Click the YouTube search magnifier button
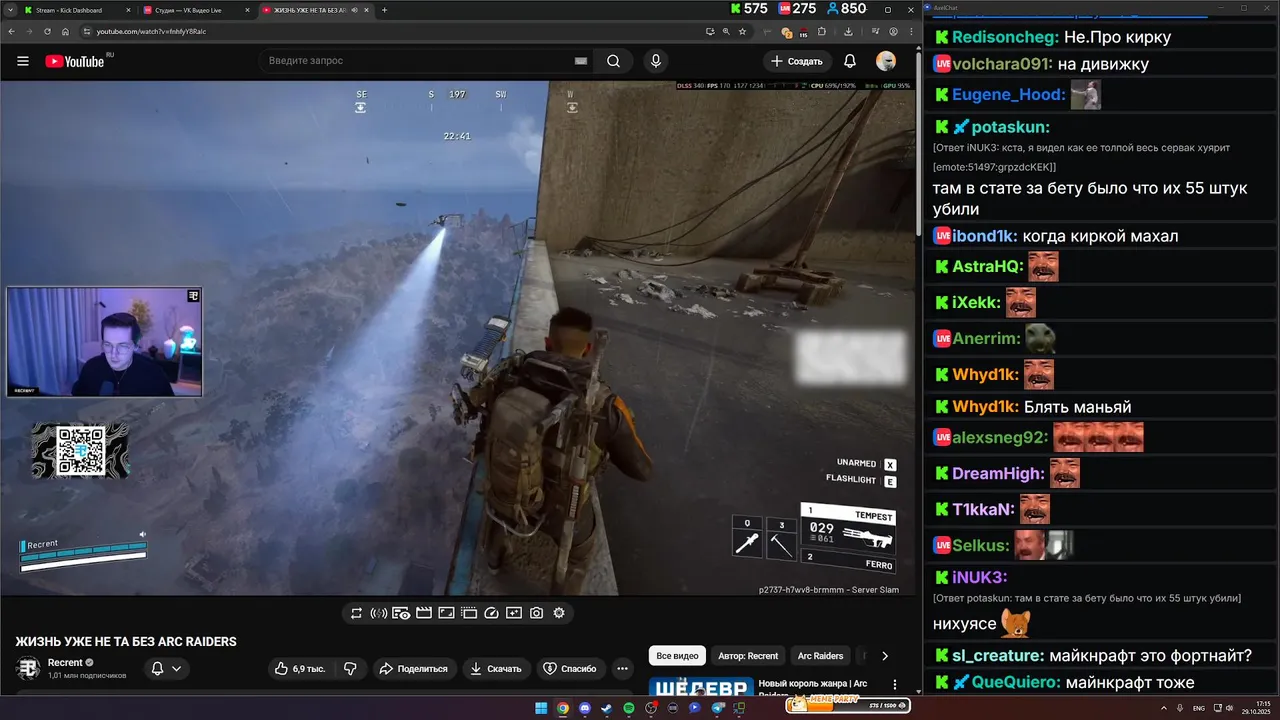 (x=614, y=61)
